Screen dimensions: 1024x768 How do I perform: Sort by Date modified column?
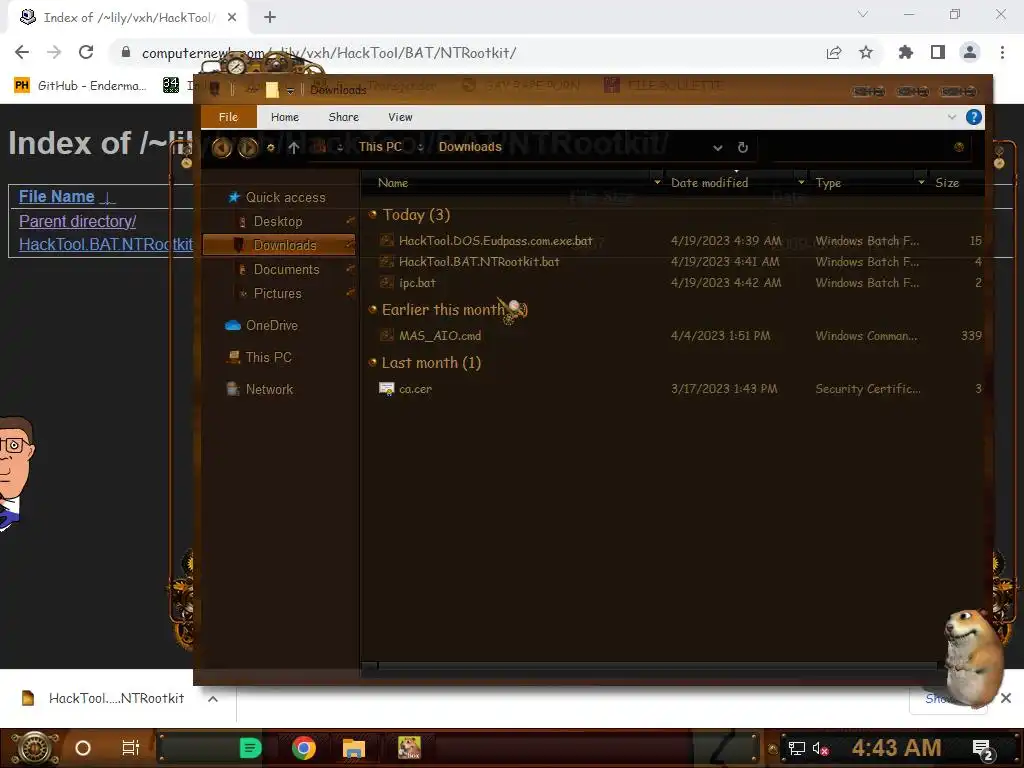[710, 183]
